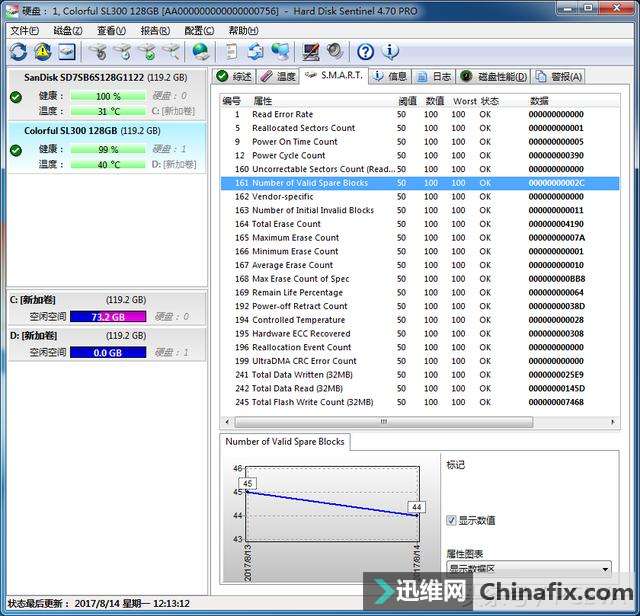Switch to the 温度 temperature tab
Image resolution: width=640 pixels, height=616 pixels.
(x=278, y=76)
